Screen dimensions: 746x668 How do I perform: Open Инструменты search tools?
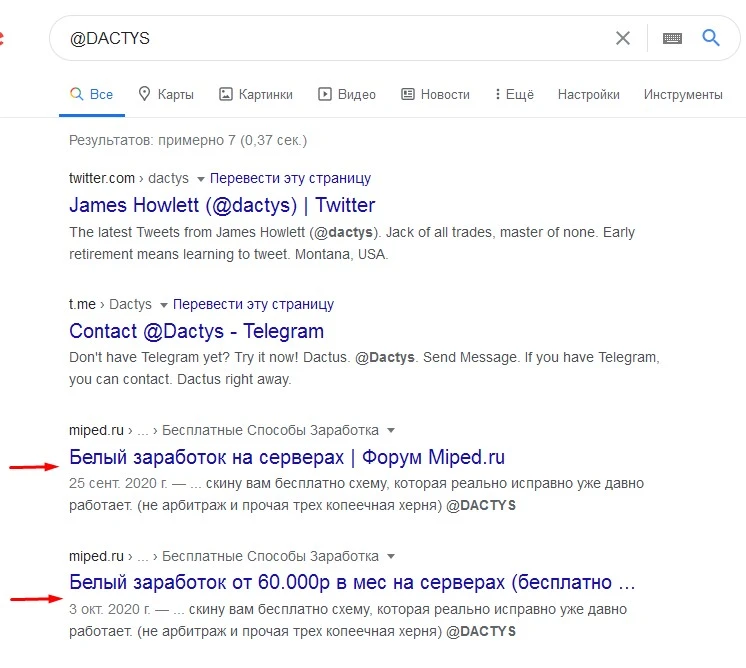point(683,94)
